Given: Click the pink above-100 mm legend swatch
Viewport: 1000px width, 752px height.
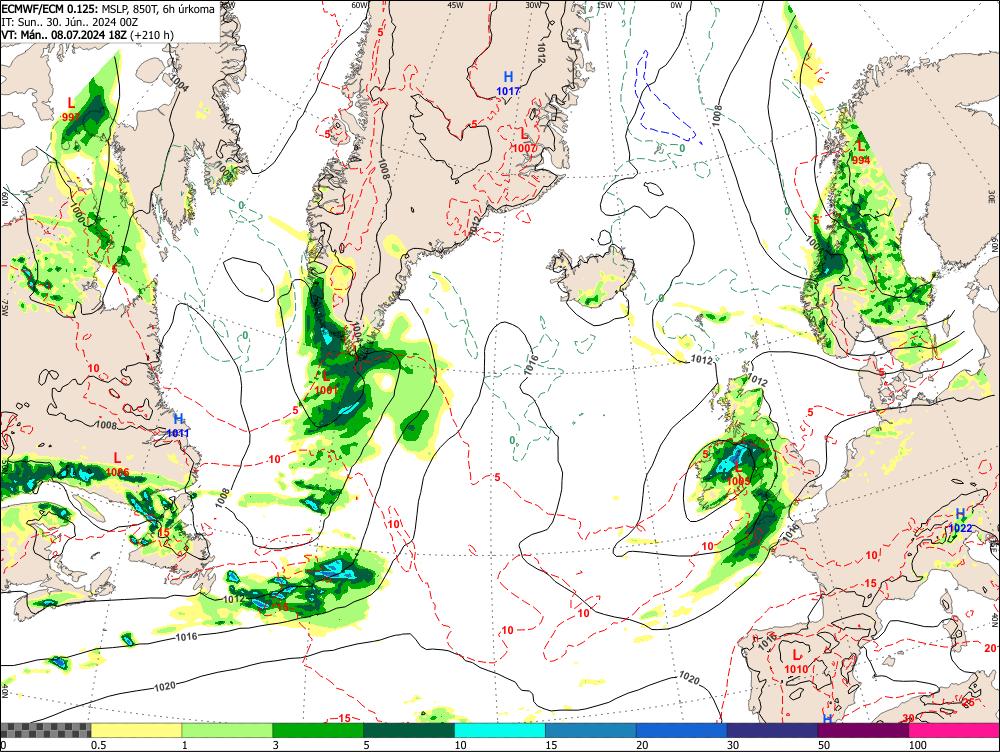Looking at the screenshot, I should point(954,730).
